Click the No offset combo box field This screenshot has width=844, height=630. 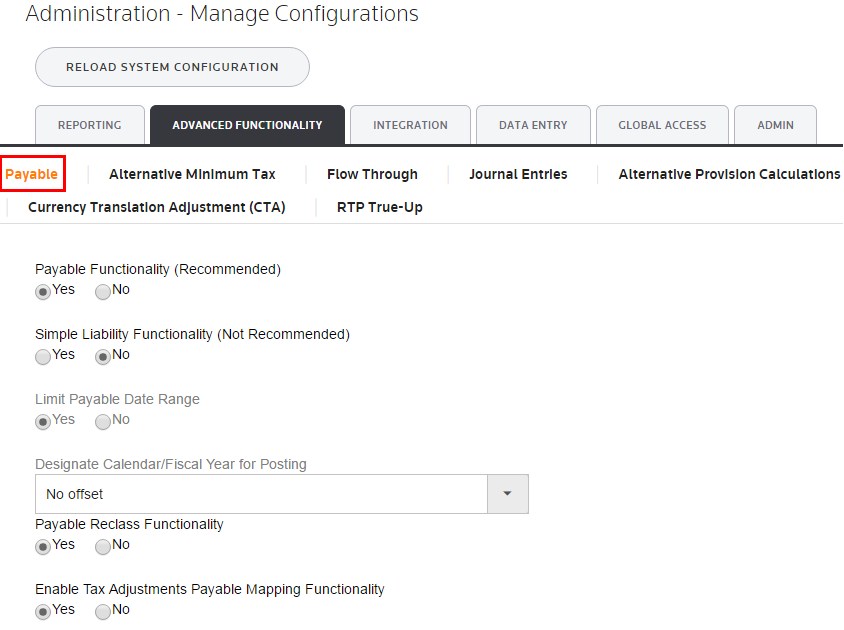coord(260,494)
